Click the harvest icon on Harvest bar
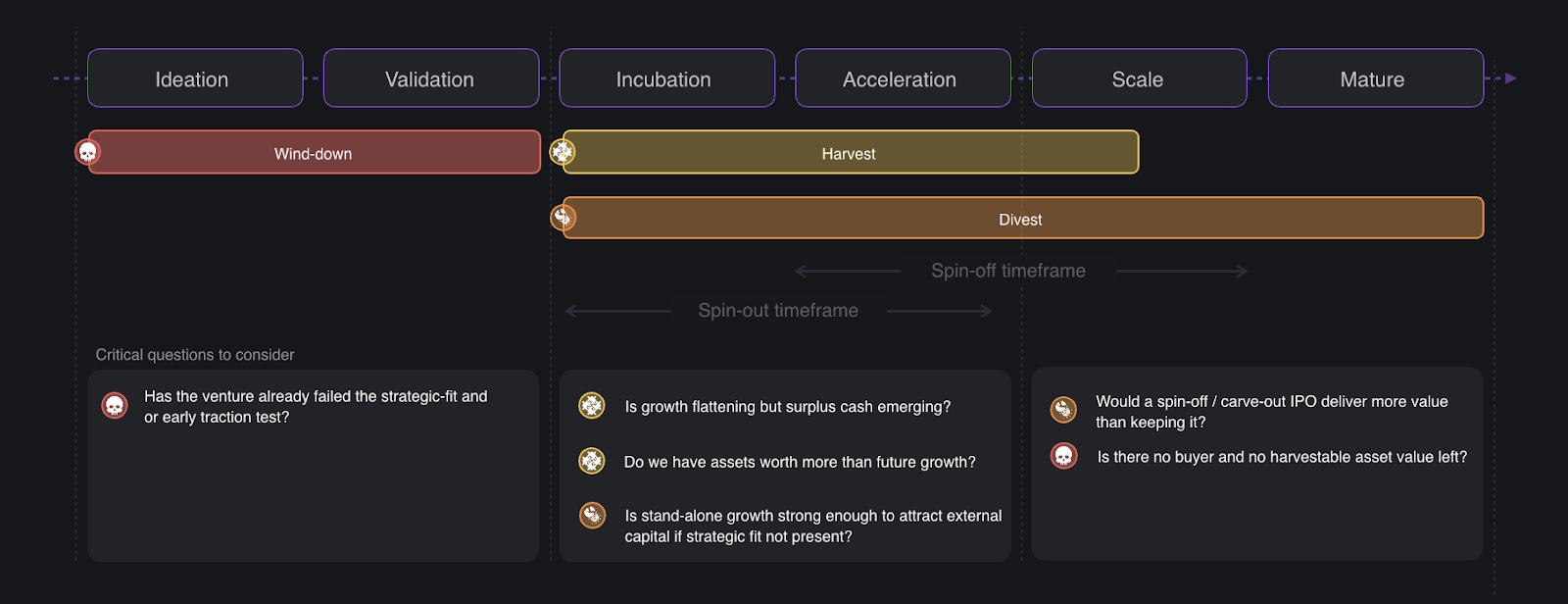This screenshot has height=604, width=1568. [x=563, y=152]
